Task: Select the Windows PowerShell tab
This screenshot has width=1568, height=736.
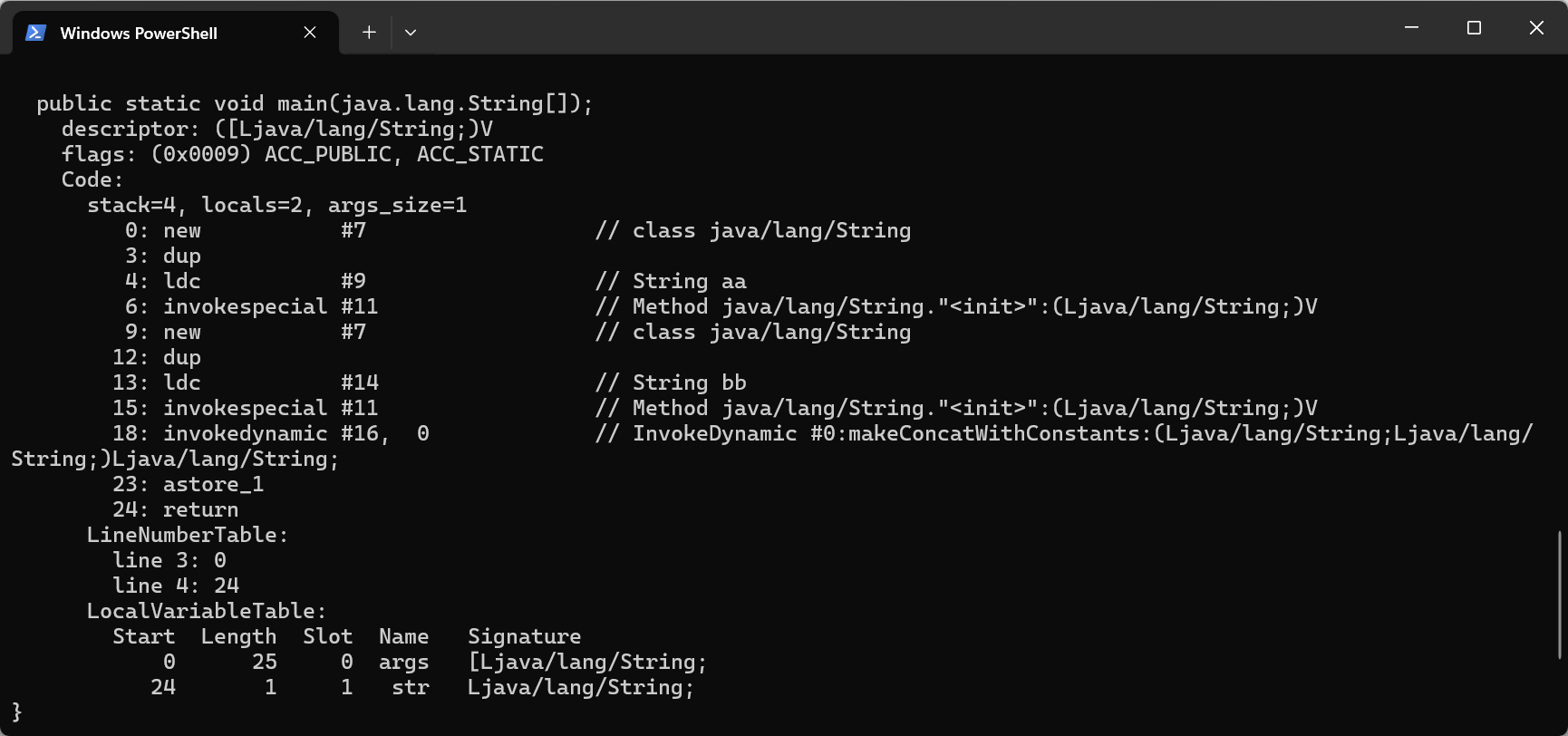Action: coord(139,33)
